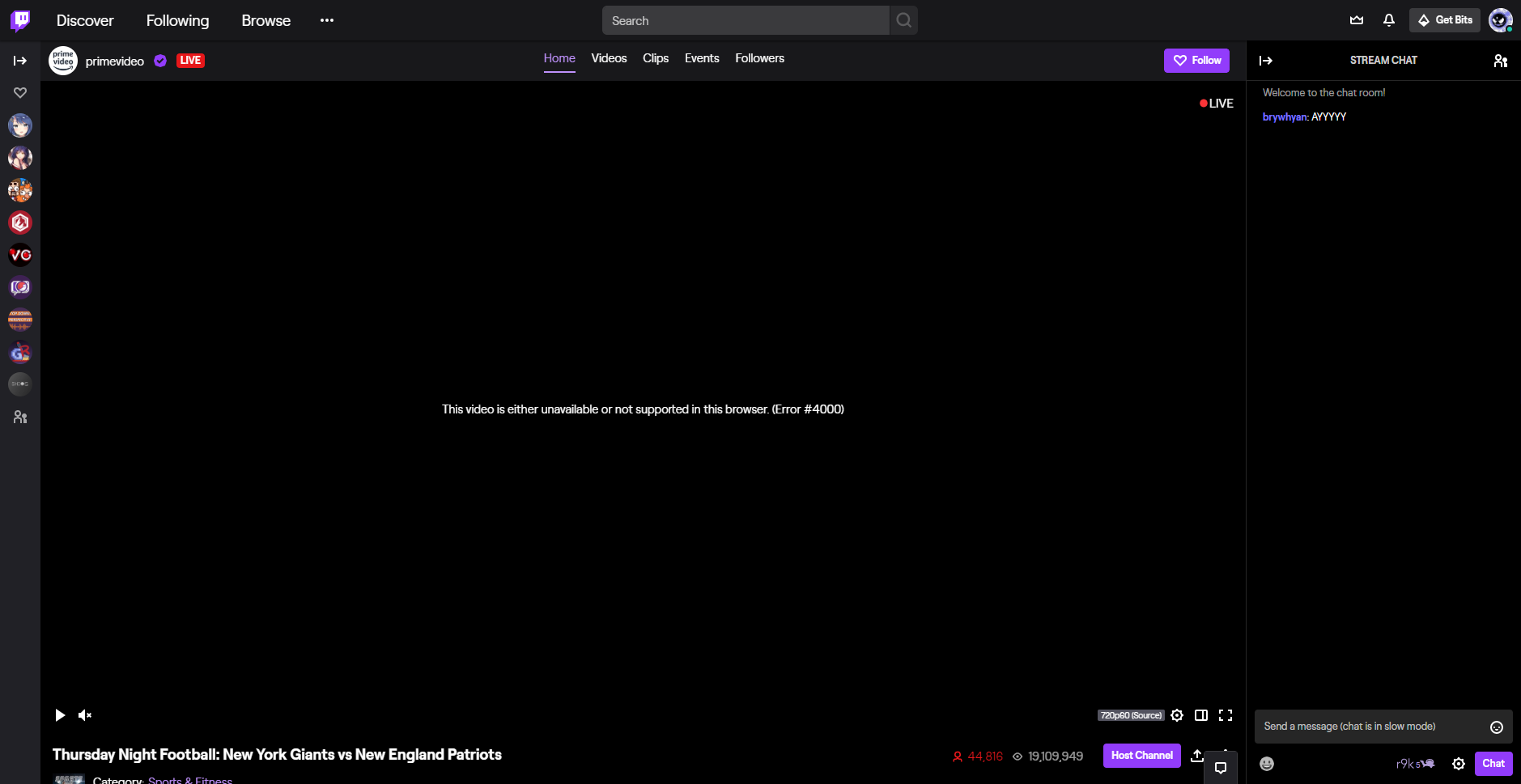Expand the left sidebar with the arrow icon
This screenshot has height=784, width=1521.
(20, 61)
